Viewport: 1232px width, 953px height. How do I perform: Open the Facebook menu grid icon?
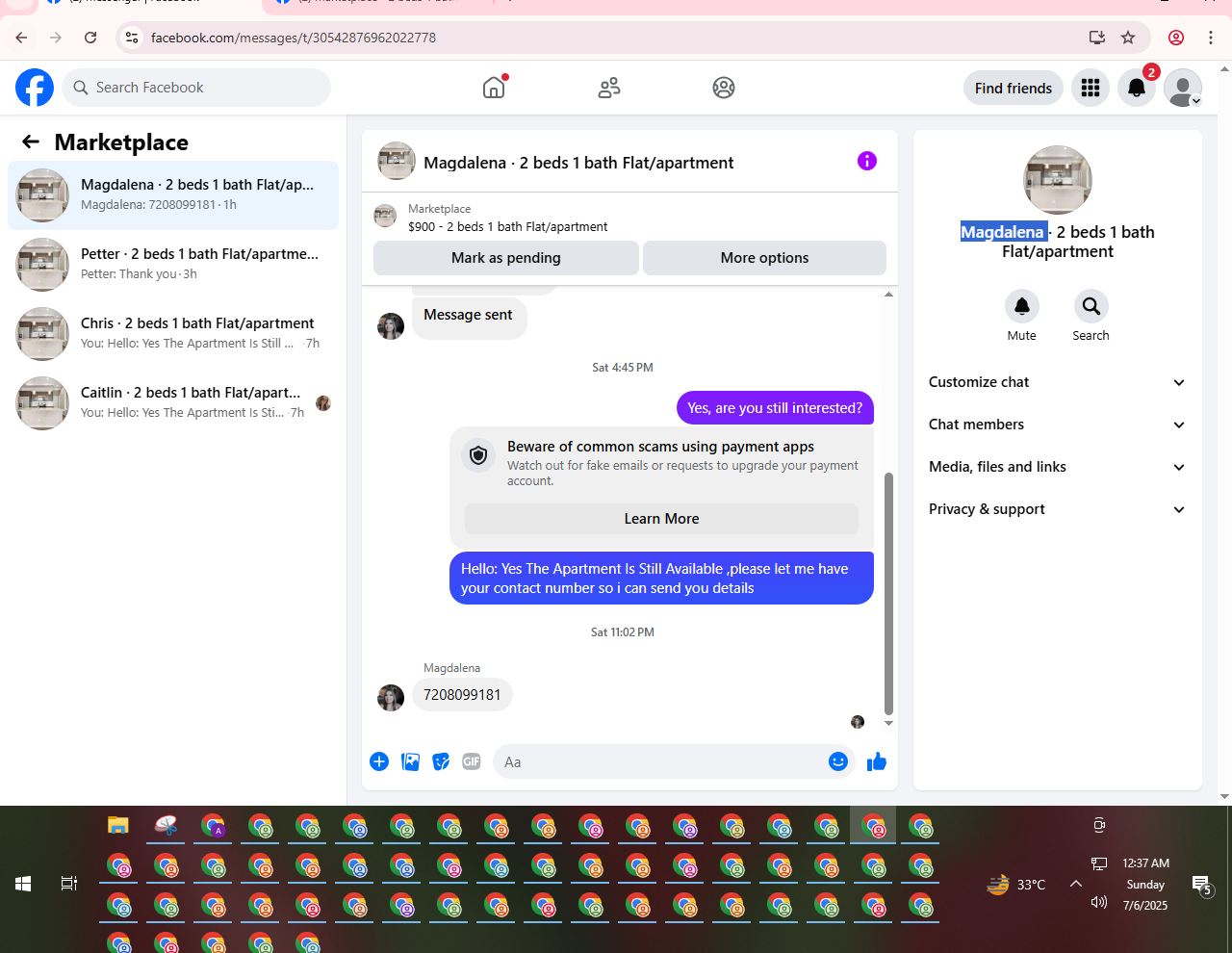tap(1091, 88)
